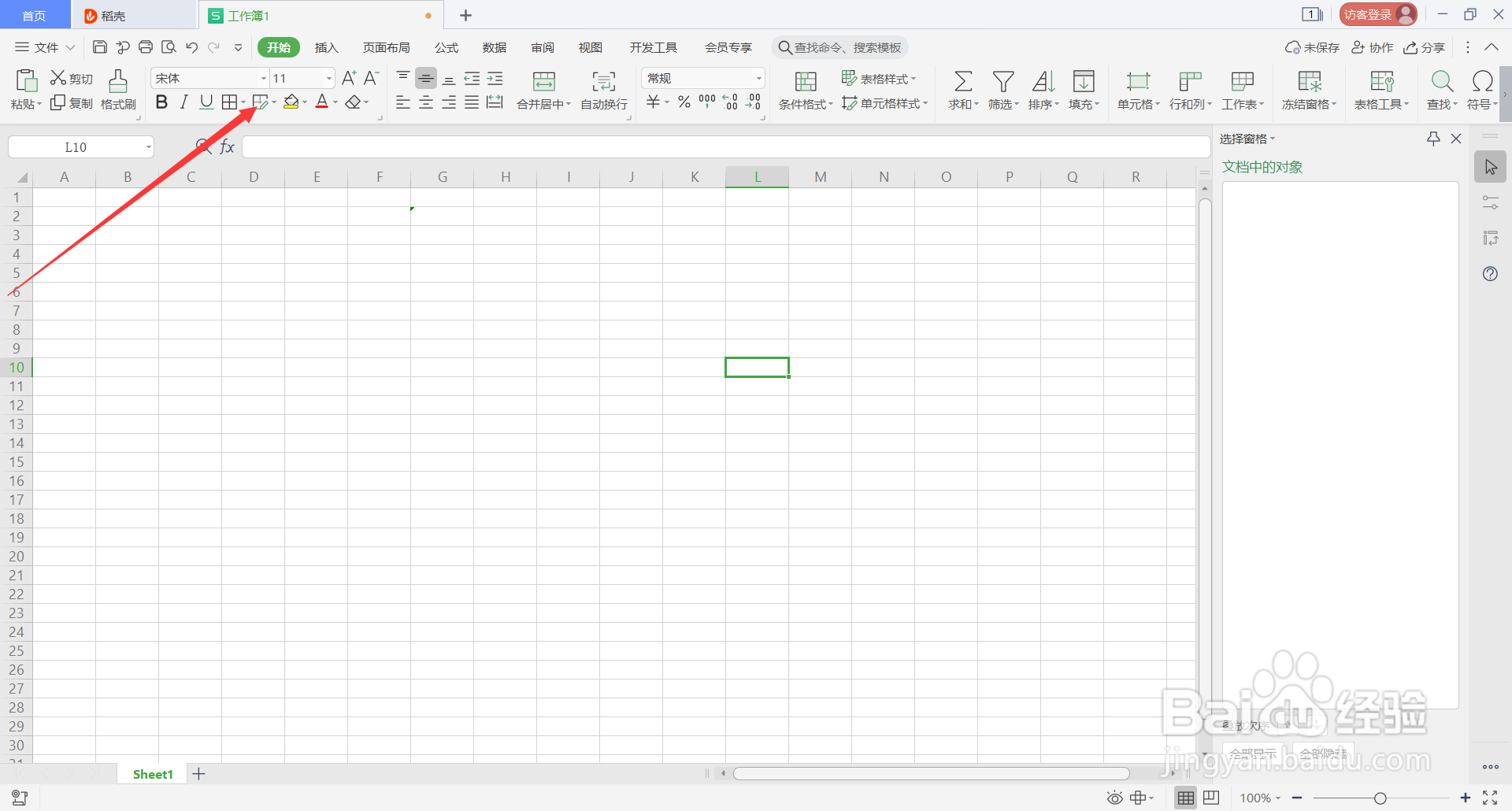Click zoom out minus button
Screen dimensions: 1512x811
[x=1297, y=798]
